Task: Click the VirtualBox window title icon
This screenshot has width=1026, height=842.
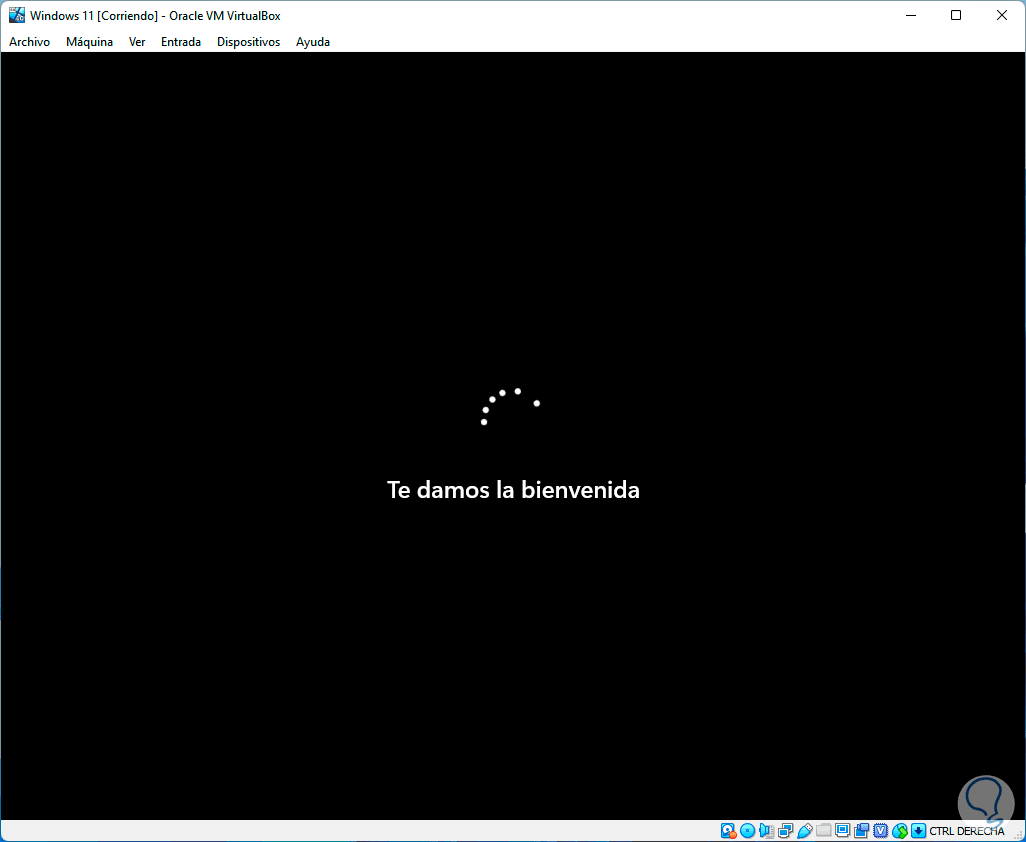Action: (16, 15)
